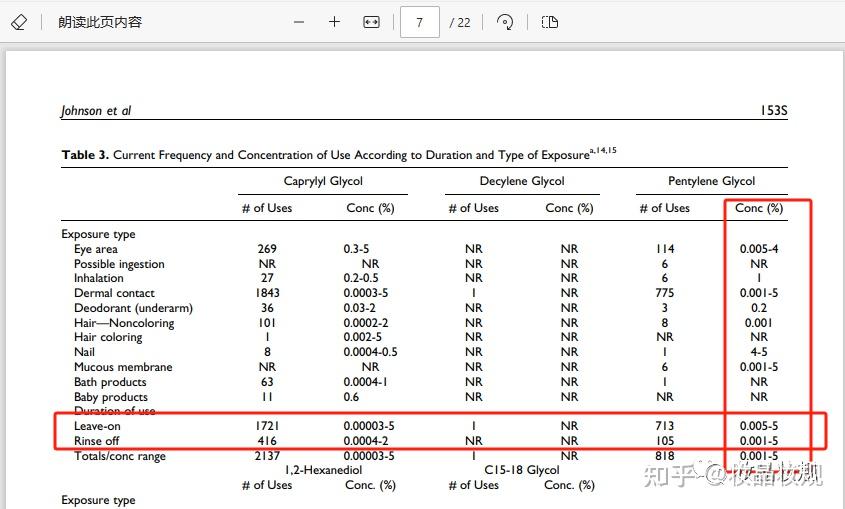Click the Pentylene Leave-on uses 713
This screenshot has width=845, height=509.
(x=664, y=426)
